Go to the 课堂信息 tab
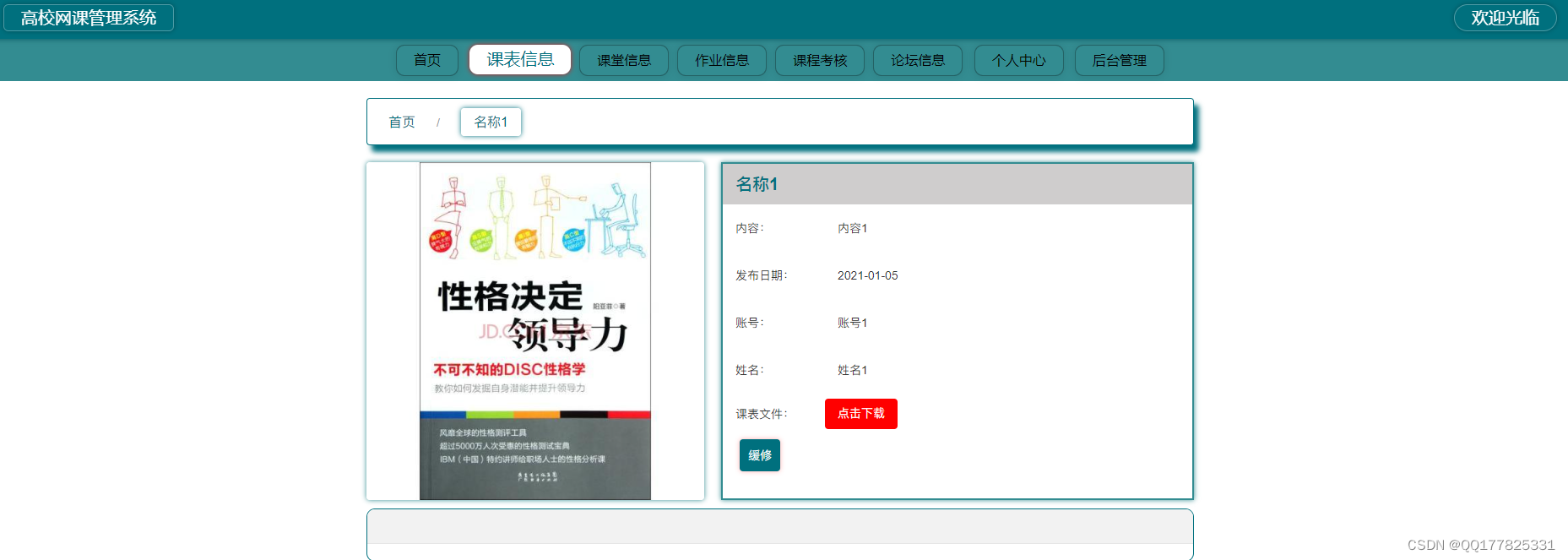The width and height of the screenshot is (1568, 560). pos(624,60)
